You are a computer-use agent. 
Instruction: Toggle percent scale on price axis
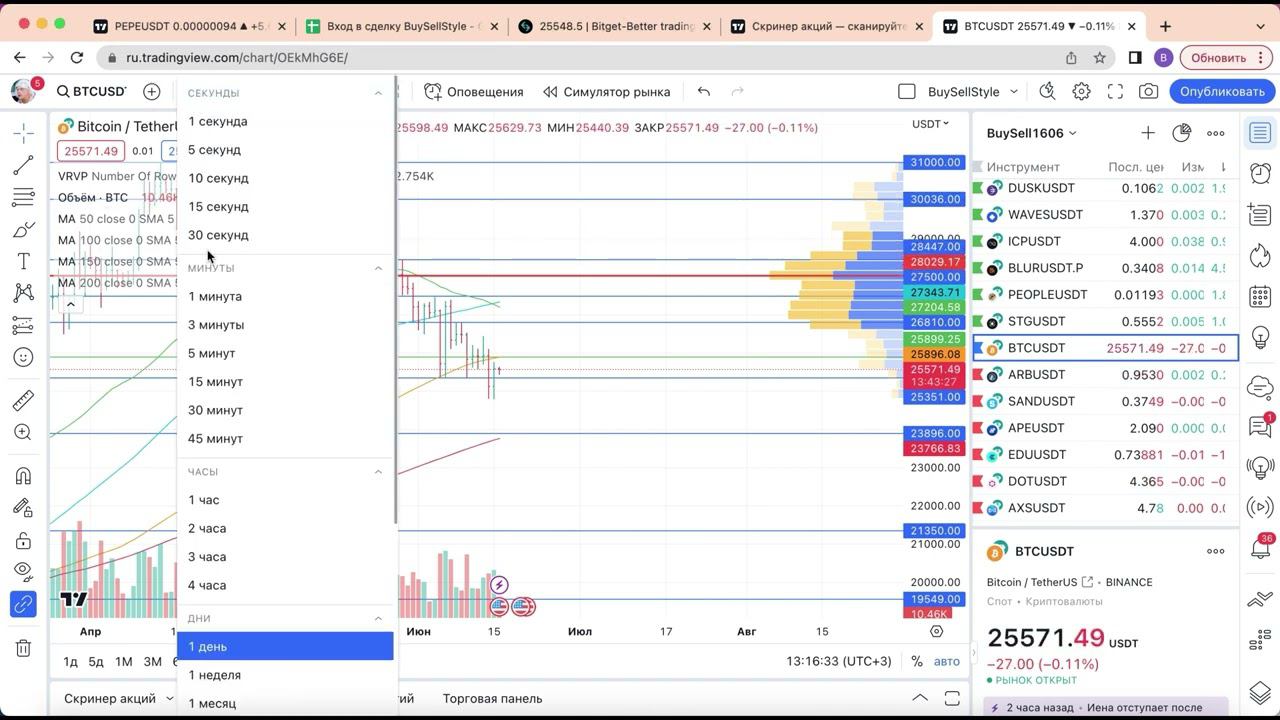917,661
